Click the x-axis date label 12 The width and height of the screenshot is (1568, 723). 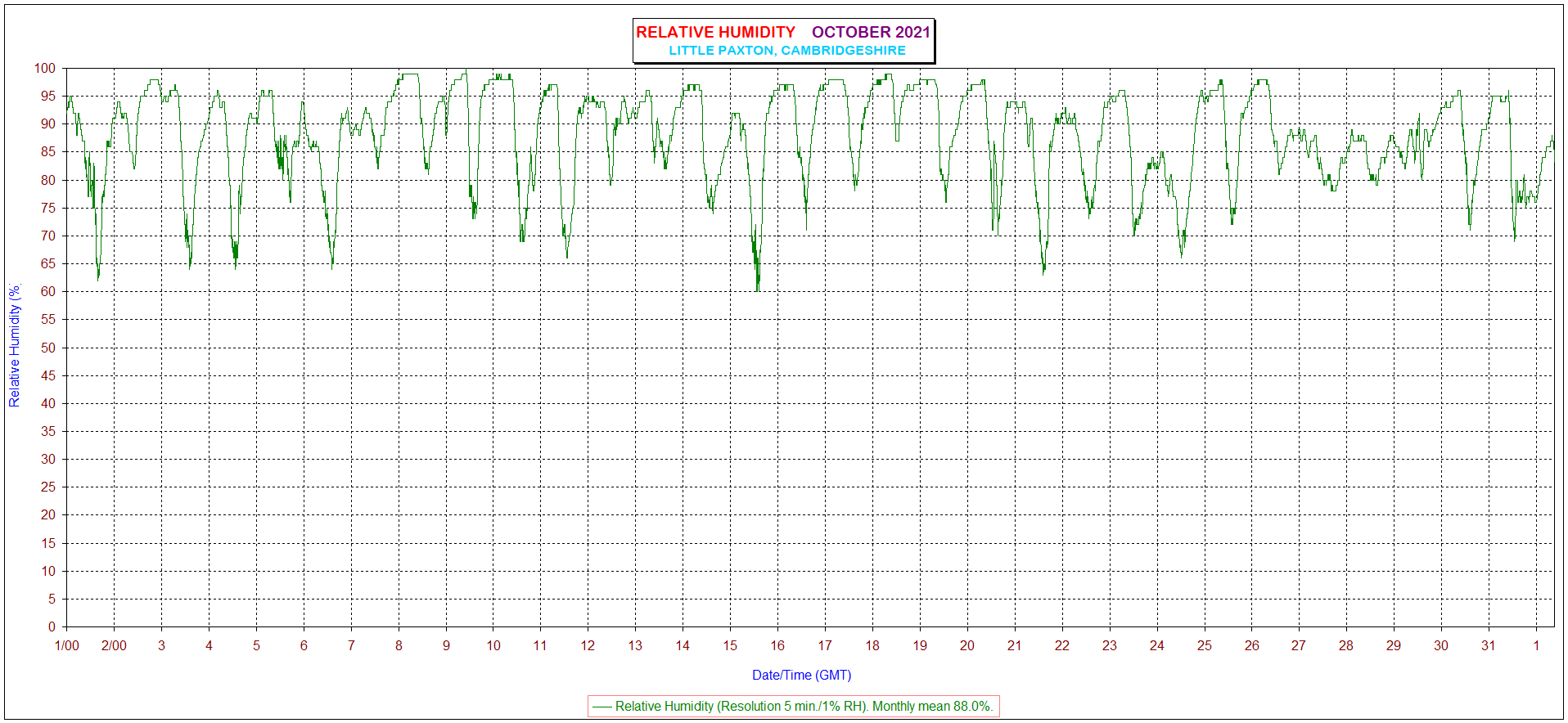click(x=588, y=645)
